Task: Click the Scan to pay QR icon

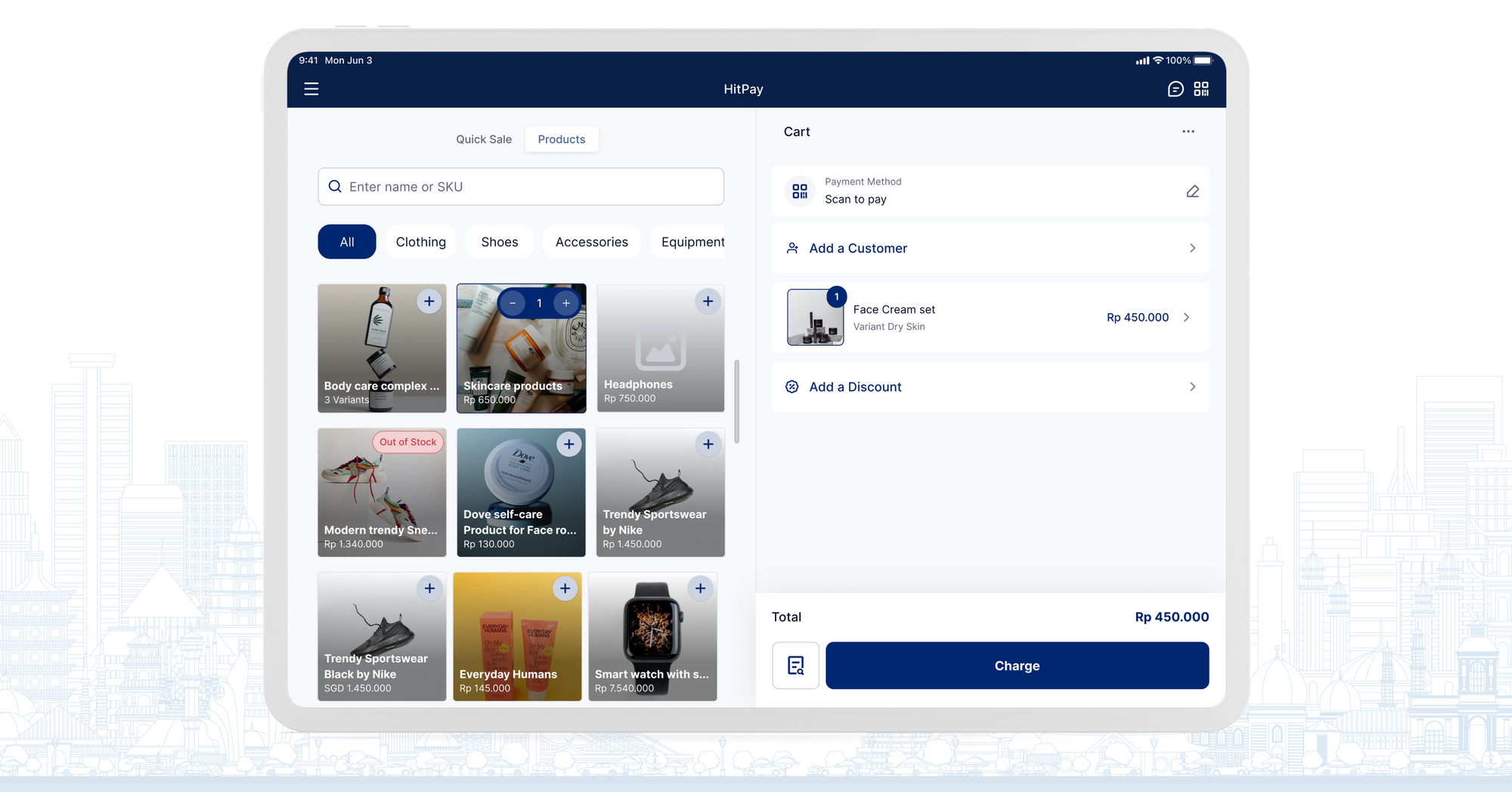Action: pos(800,191)
